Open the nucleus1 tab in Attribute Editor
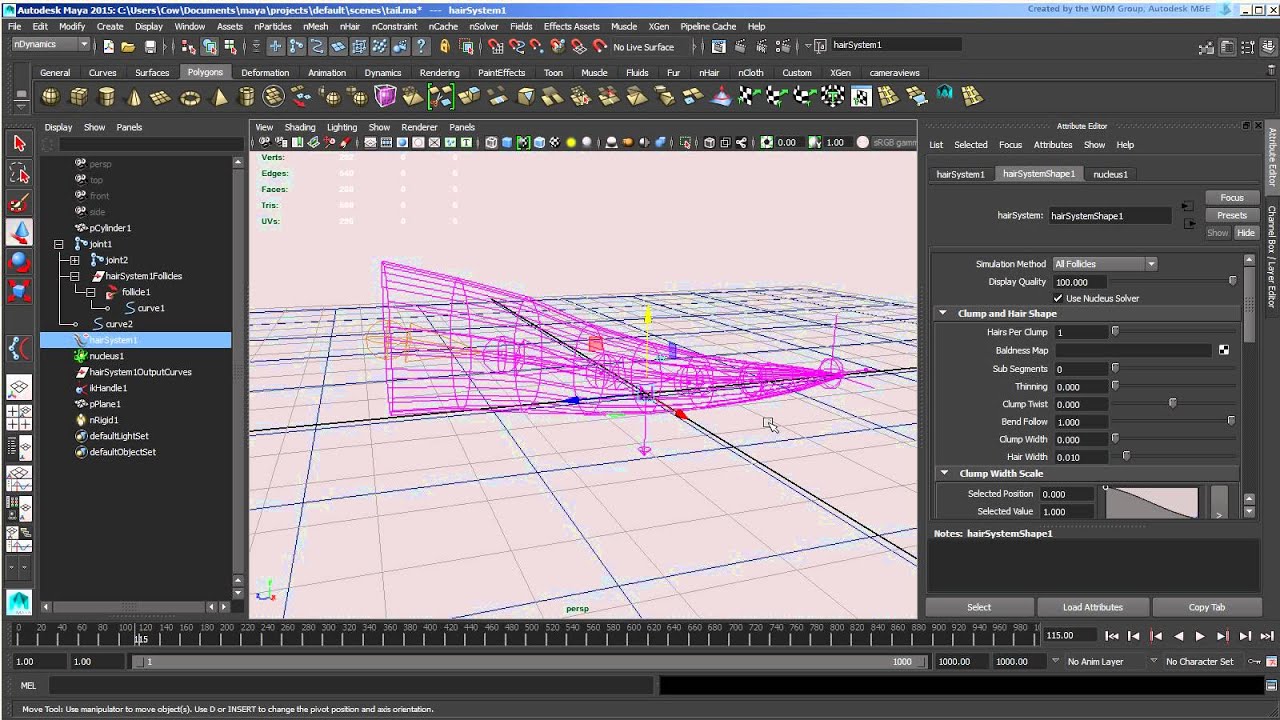The image size is (1280, 720). 1110,174
